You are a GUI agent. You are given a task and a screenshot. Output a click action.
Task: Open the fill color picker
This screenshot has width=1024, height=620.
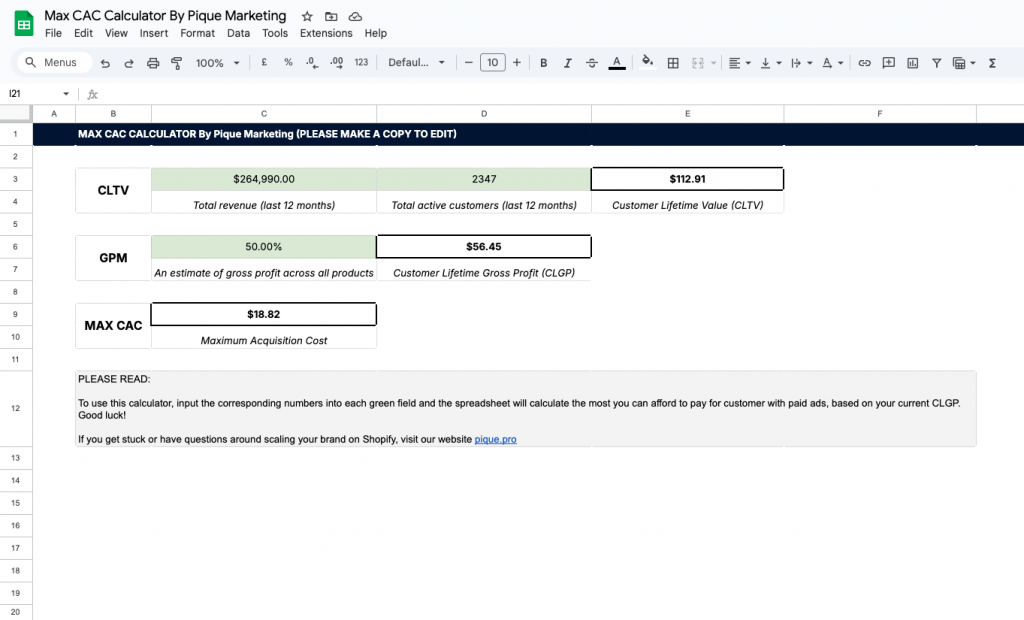point(647,62)
